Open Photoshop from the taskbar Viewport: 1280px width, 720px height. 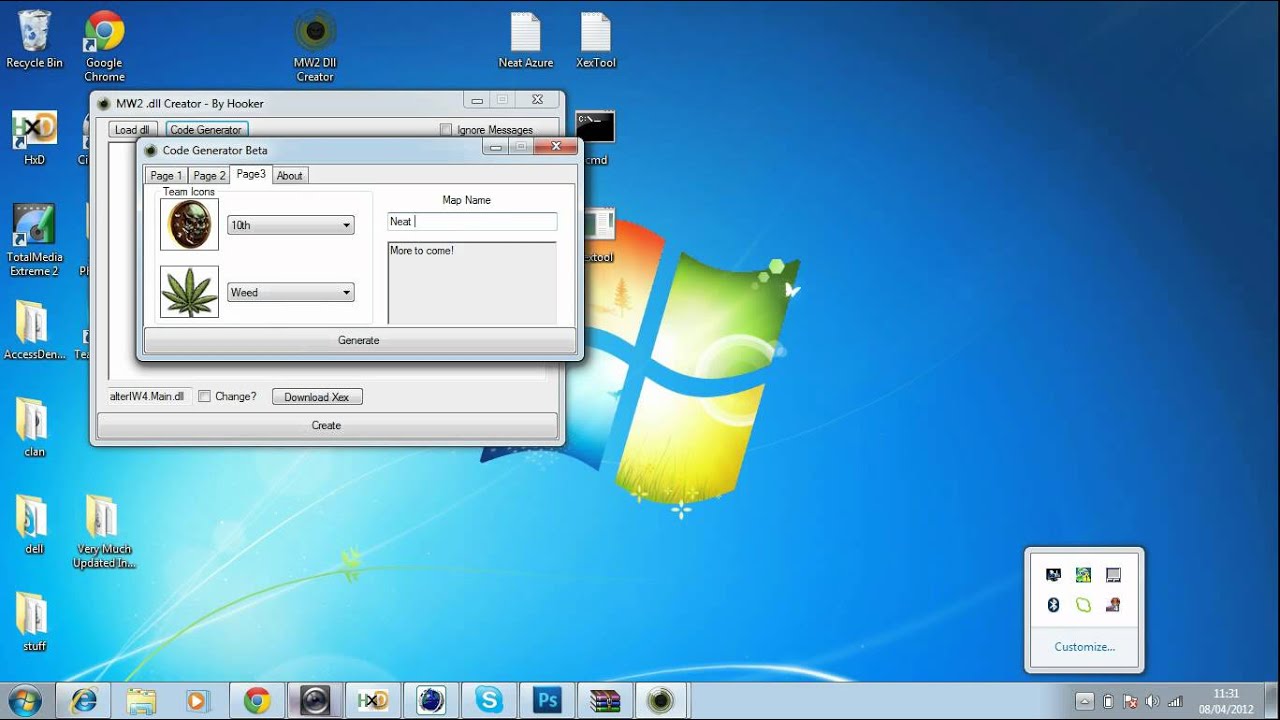[x=547, y=700]
